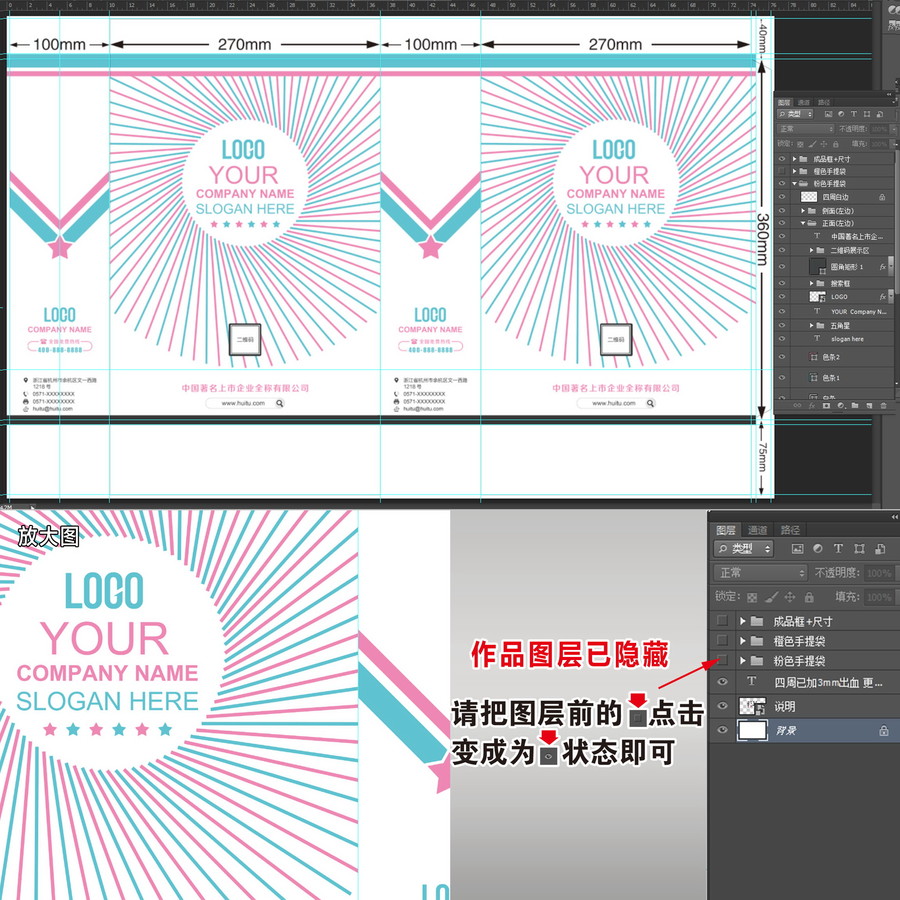
Task: Hide the 说明 layer using its eye icon
Action: click(x=722, y=706)
